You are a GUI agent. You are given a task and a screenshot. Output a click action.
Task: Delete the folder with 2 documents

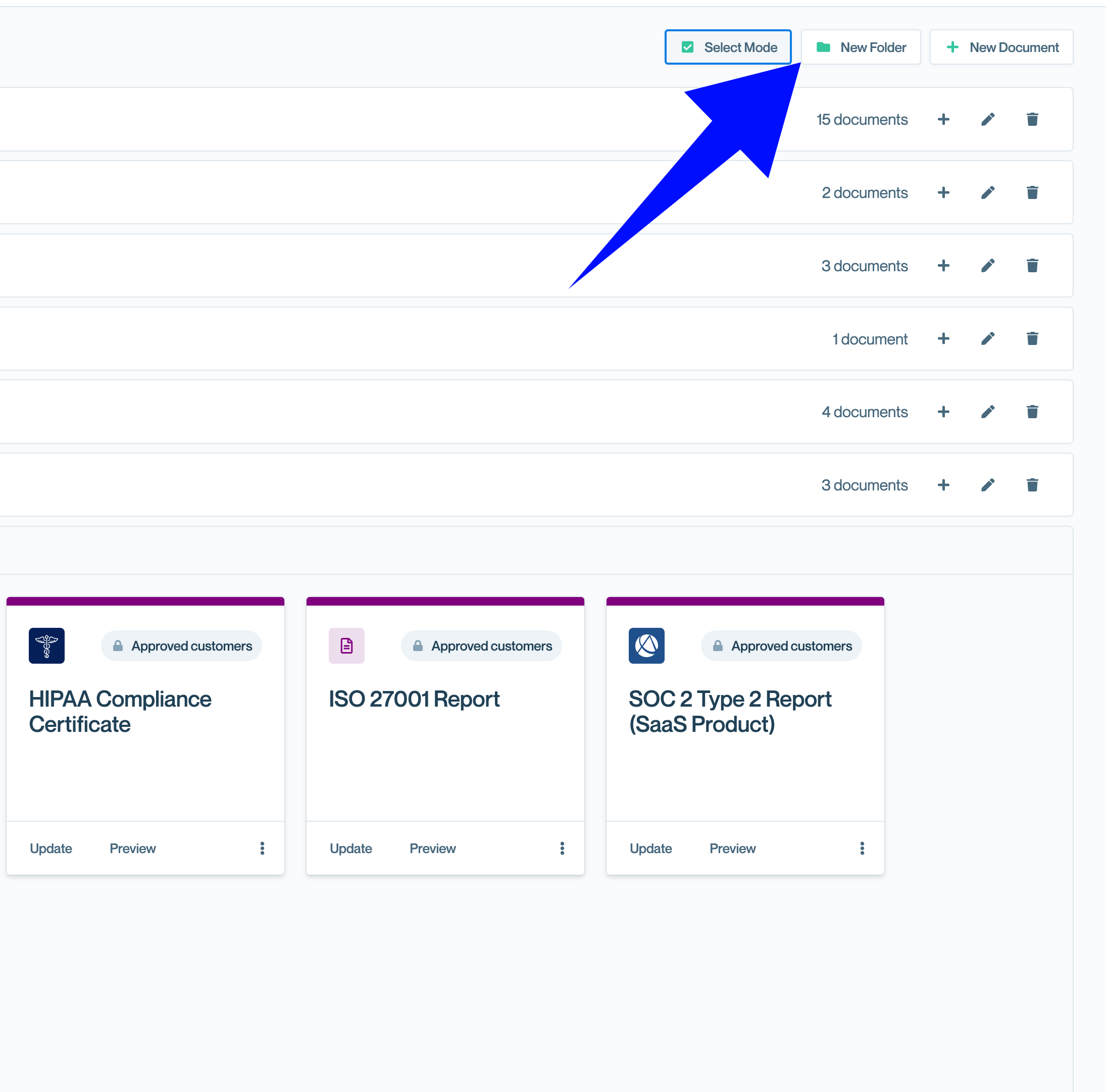point(1032,192)
